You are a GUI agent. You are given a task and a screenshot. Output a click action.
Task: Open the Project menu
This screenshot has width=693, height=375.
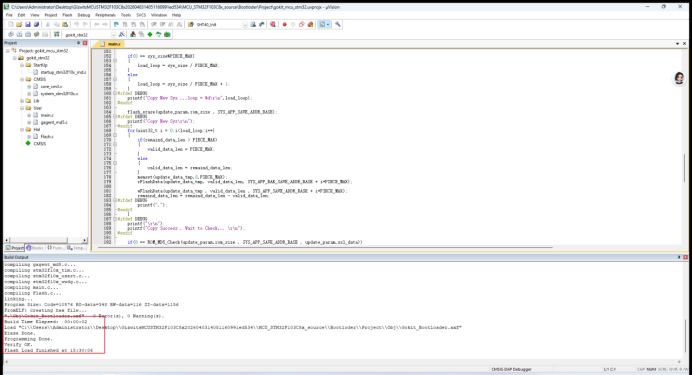[x=51, y=15]
